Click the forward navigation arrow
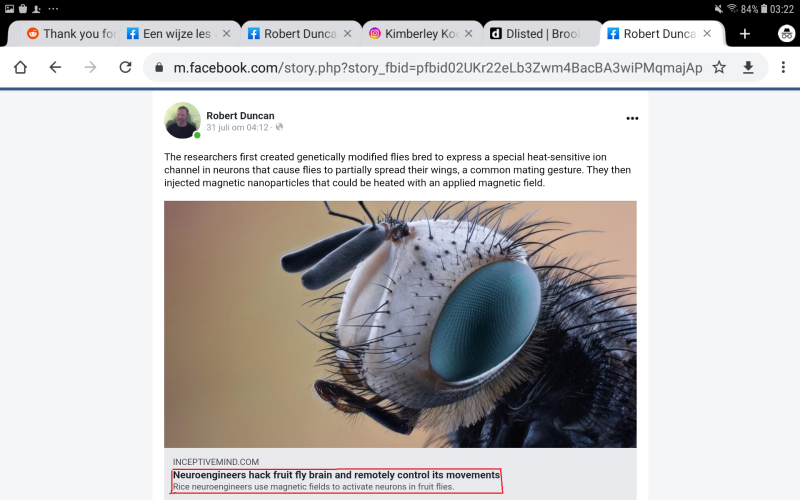This screenshot has height=500, width=800. point(90,67)
